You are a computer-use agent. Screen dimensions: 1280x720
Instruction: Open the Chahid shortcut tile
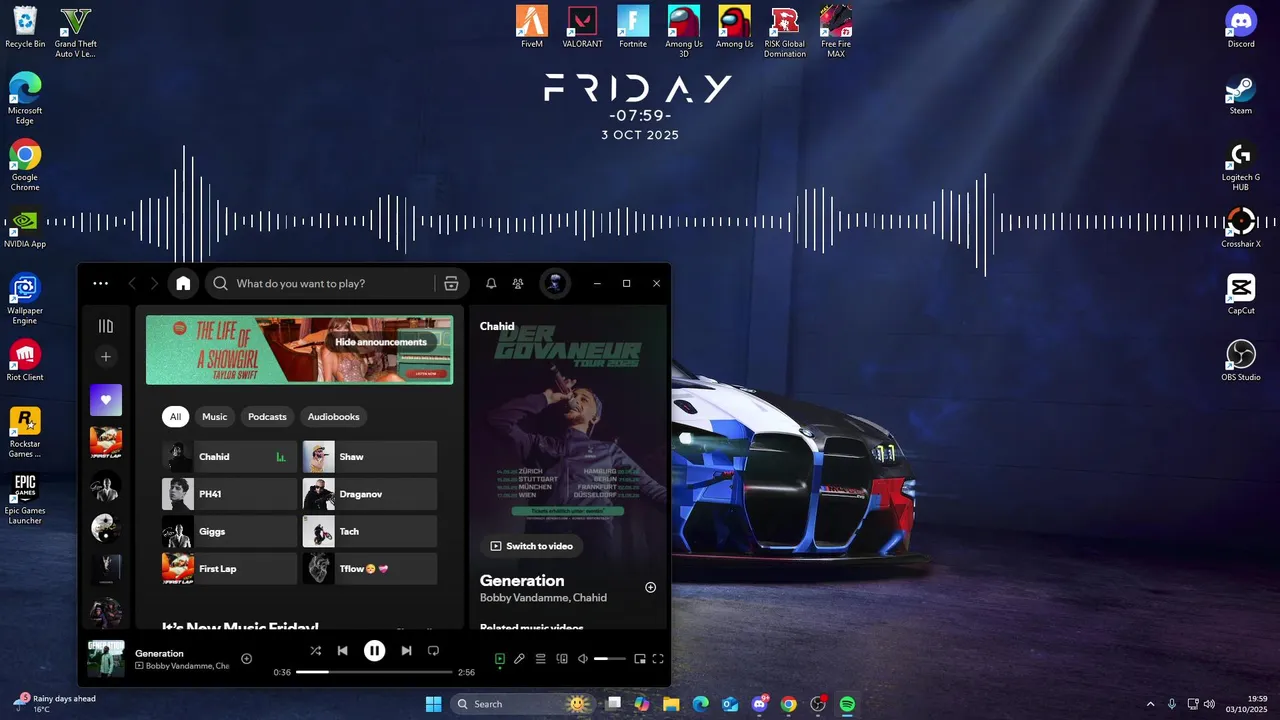pyautogui.click(x=229, y=457)
